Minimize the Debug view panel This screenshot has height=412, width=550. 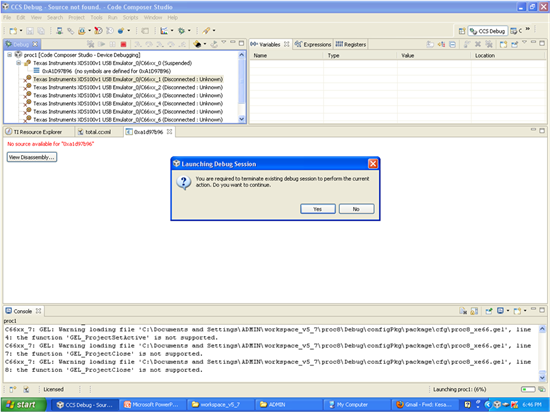tap(233, 42)
